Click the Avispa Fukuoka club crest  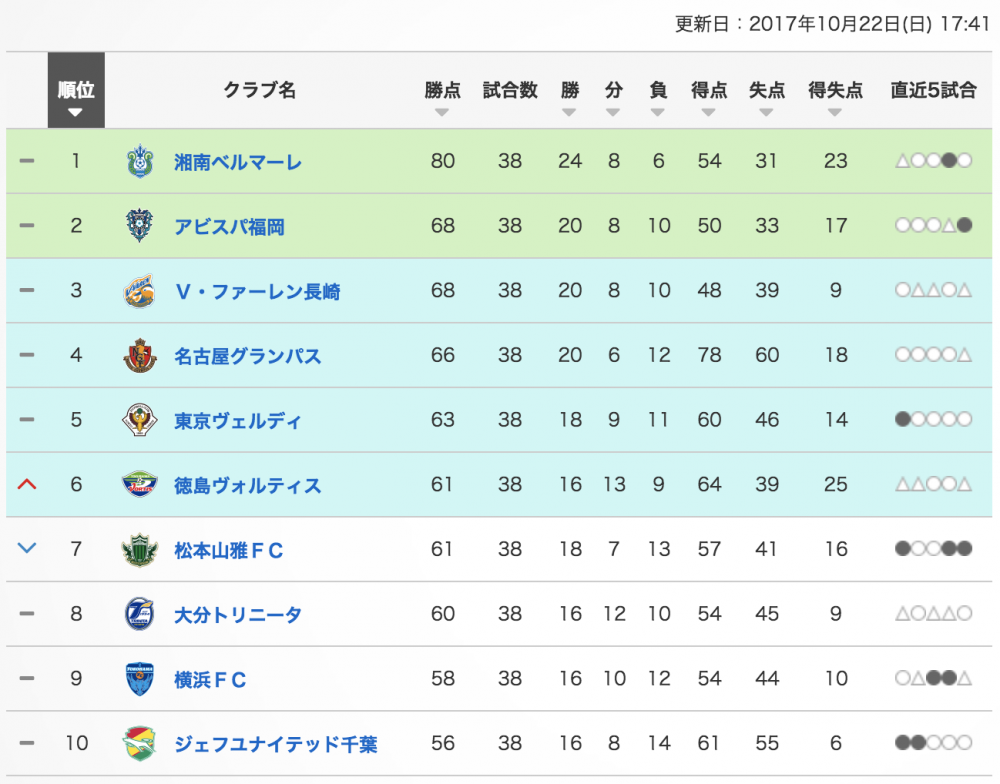click(x=140, y=225)
